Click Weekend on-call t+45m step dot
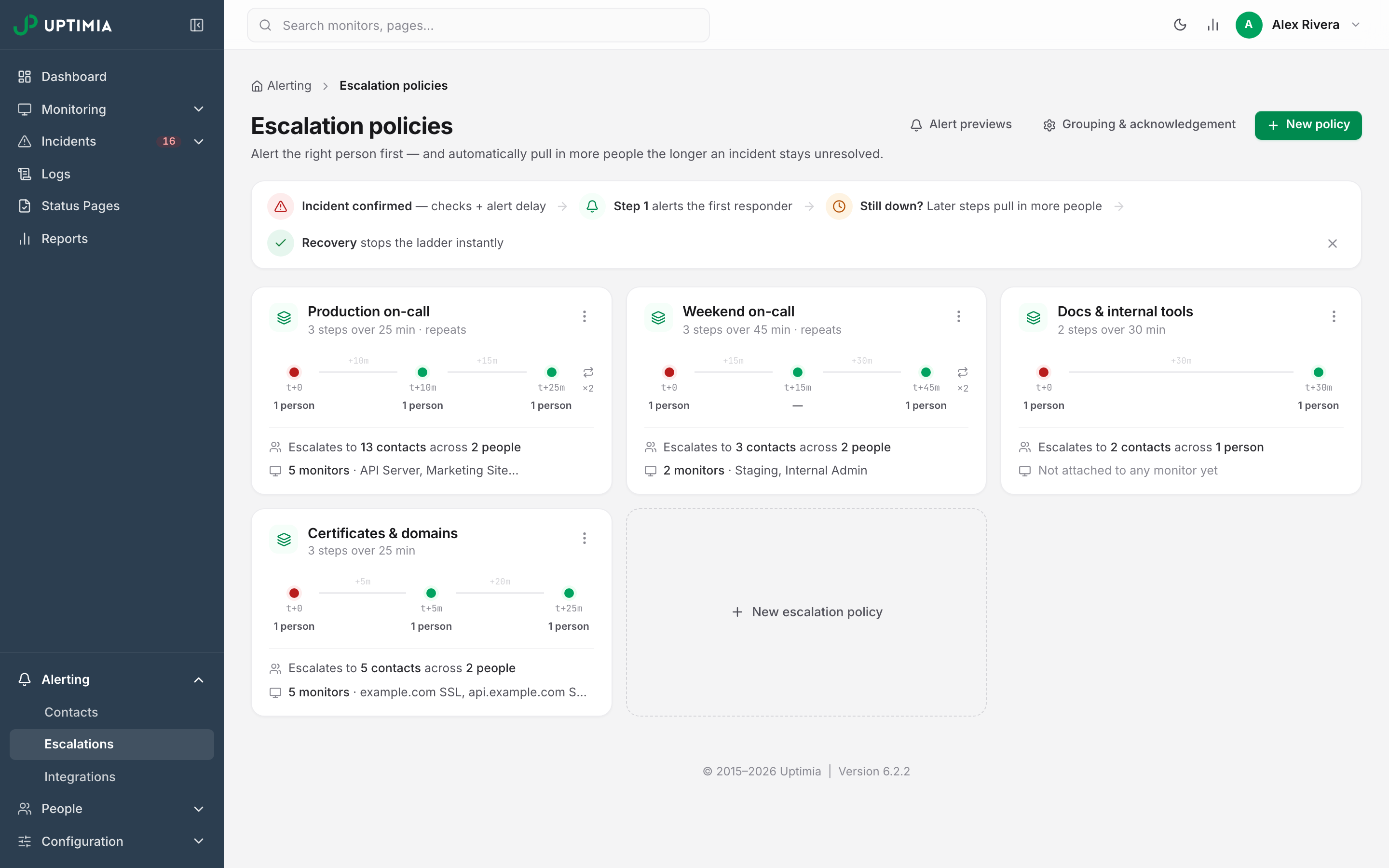 point(926,372)
